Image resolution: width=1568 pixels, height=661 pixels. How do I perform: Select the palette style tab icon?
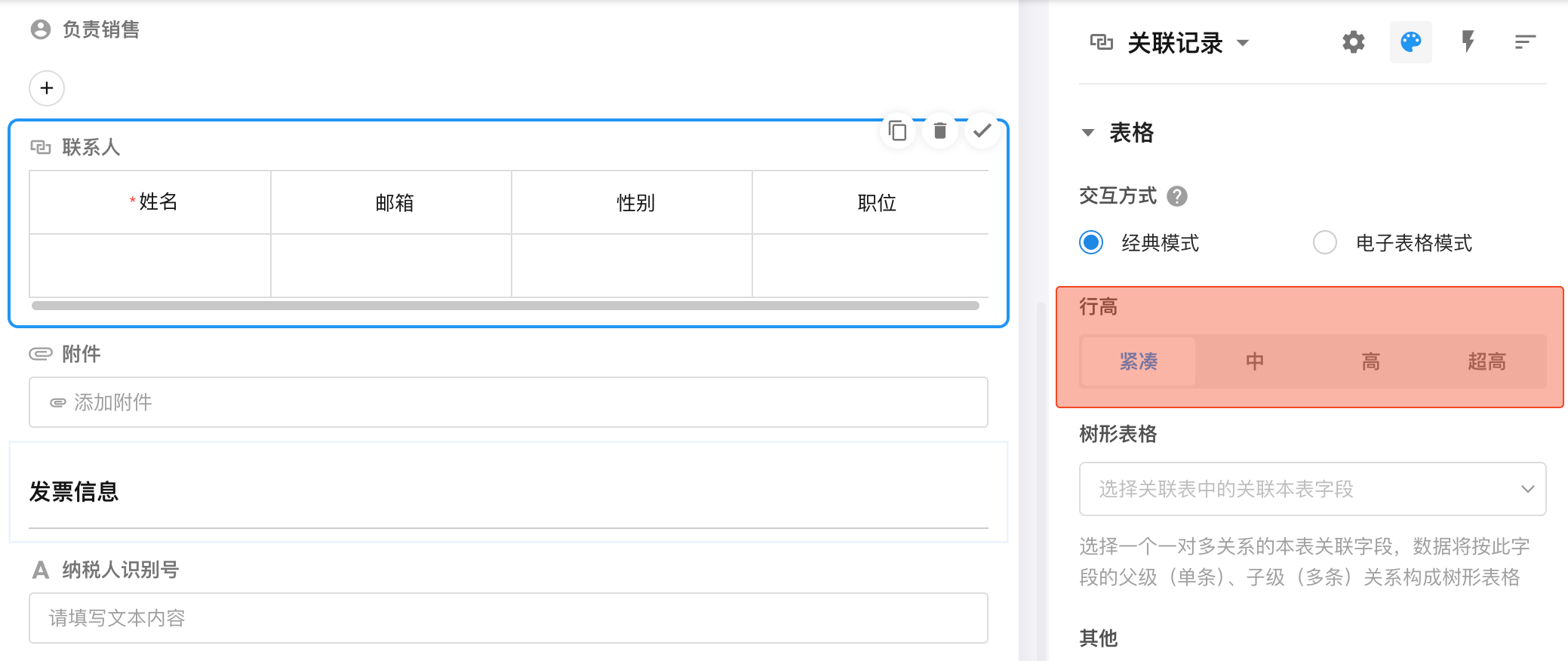pos(1410,42)
